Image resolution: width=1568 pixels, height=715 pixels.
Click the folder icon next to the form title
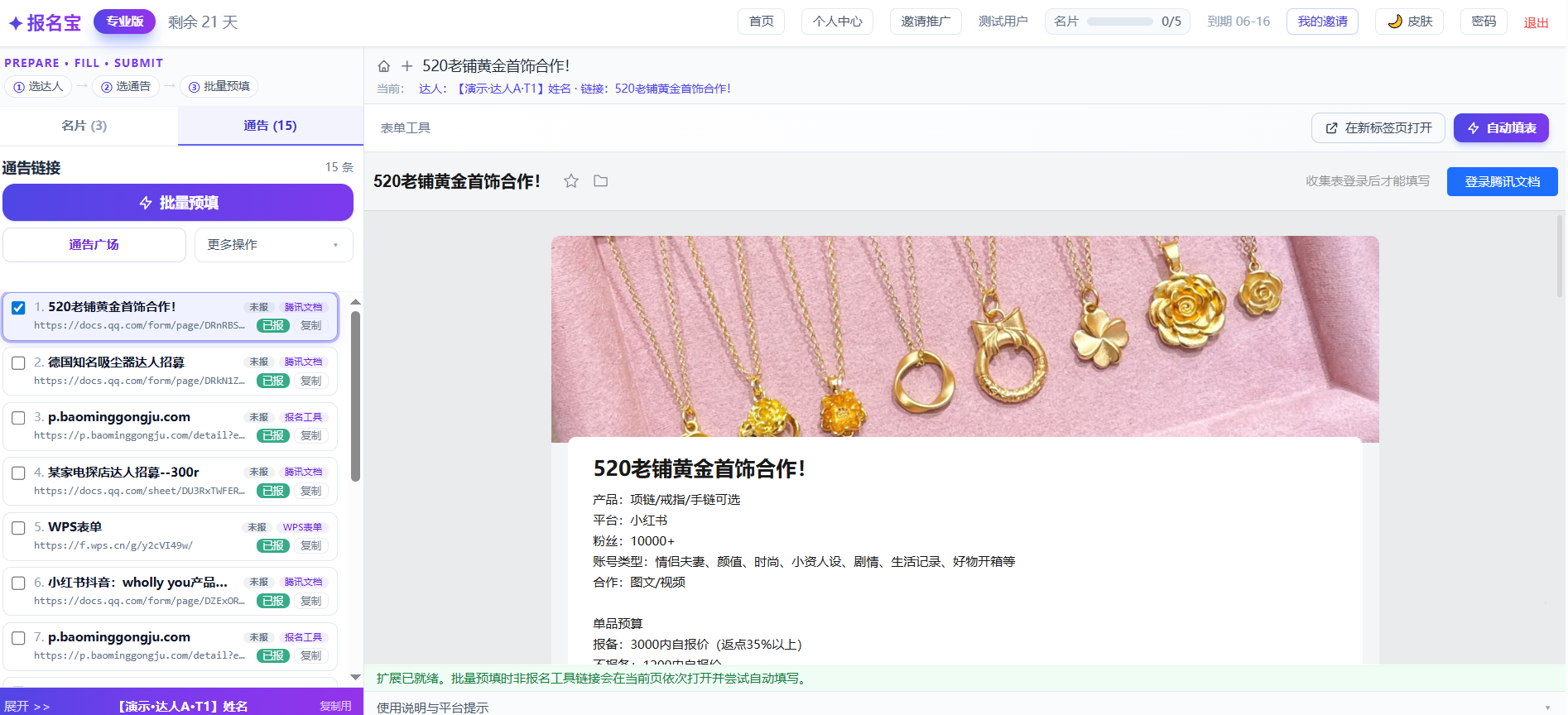601,180
